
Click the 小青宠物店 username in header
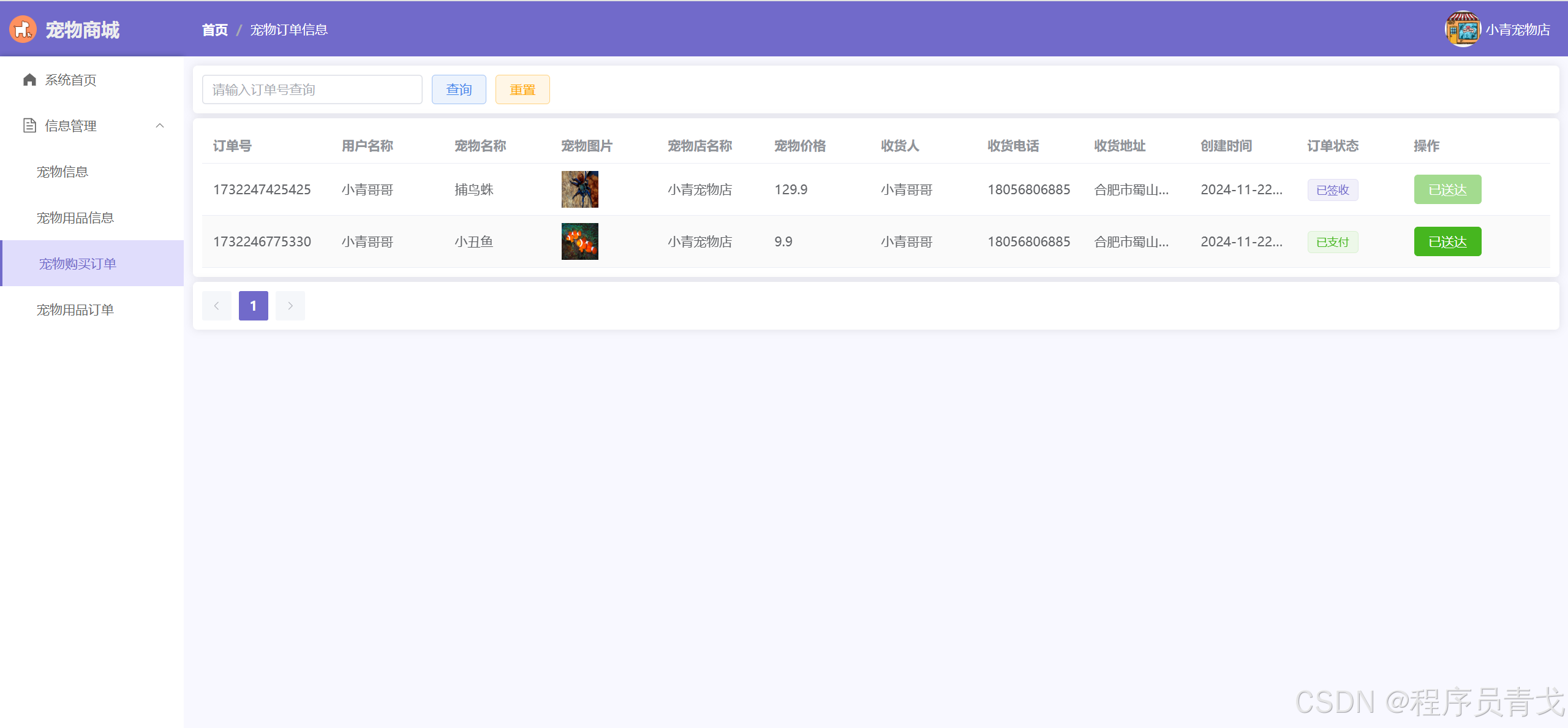(1517, 29)
